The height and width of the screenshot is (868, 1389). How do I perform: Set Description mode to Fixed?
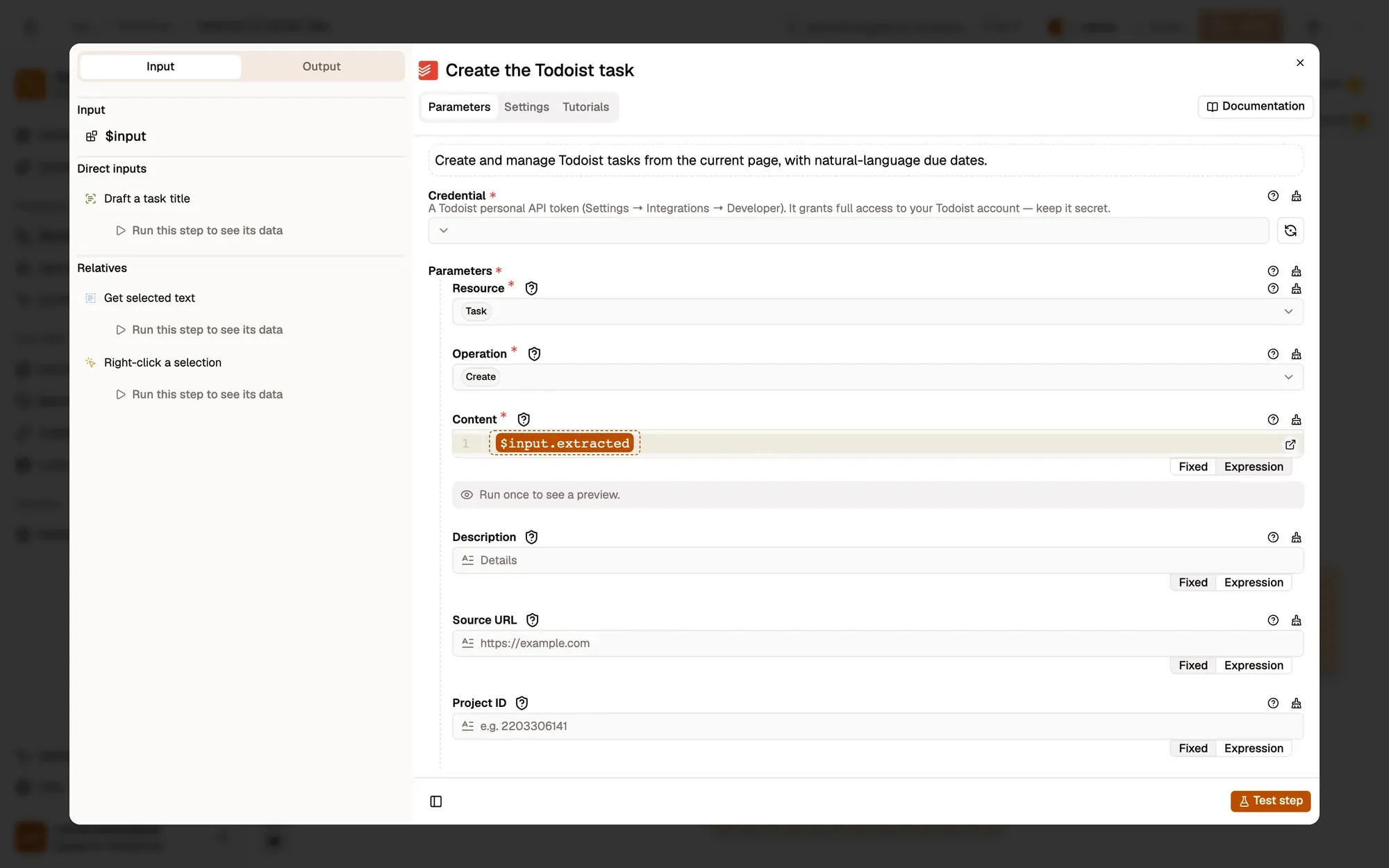(1192, 583)
